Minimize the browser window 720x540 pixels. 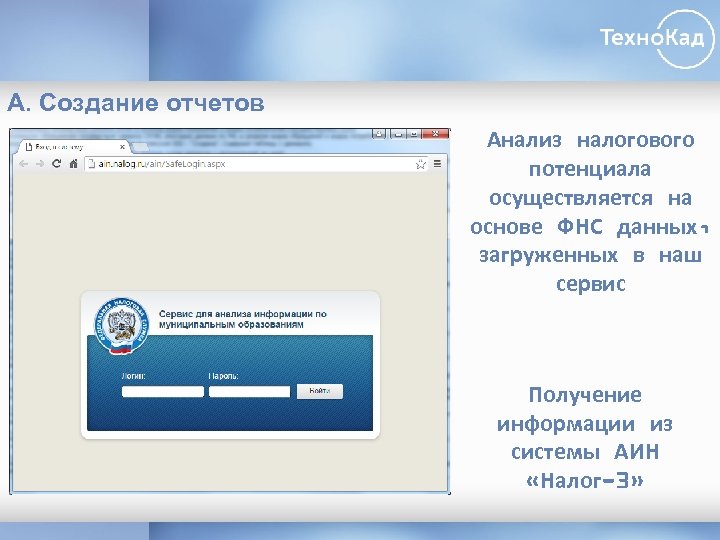(x=398, y=134)
